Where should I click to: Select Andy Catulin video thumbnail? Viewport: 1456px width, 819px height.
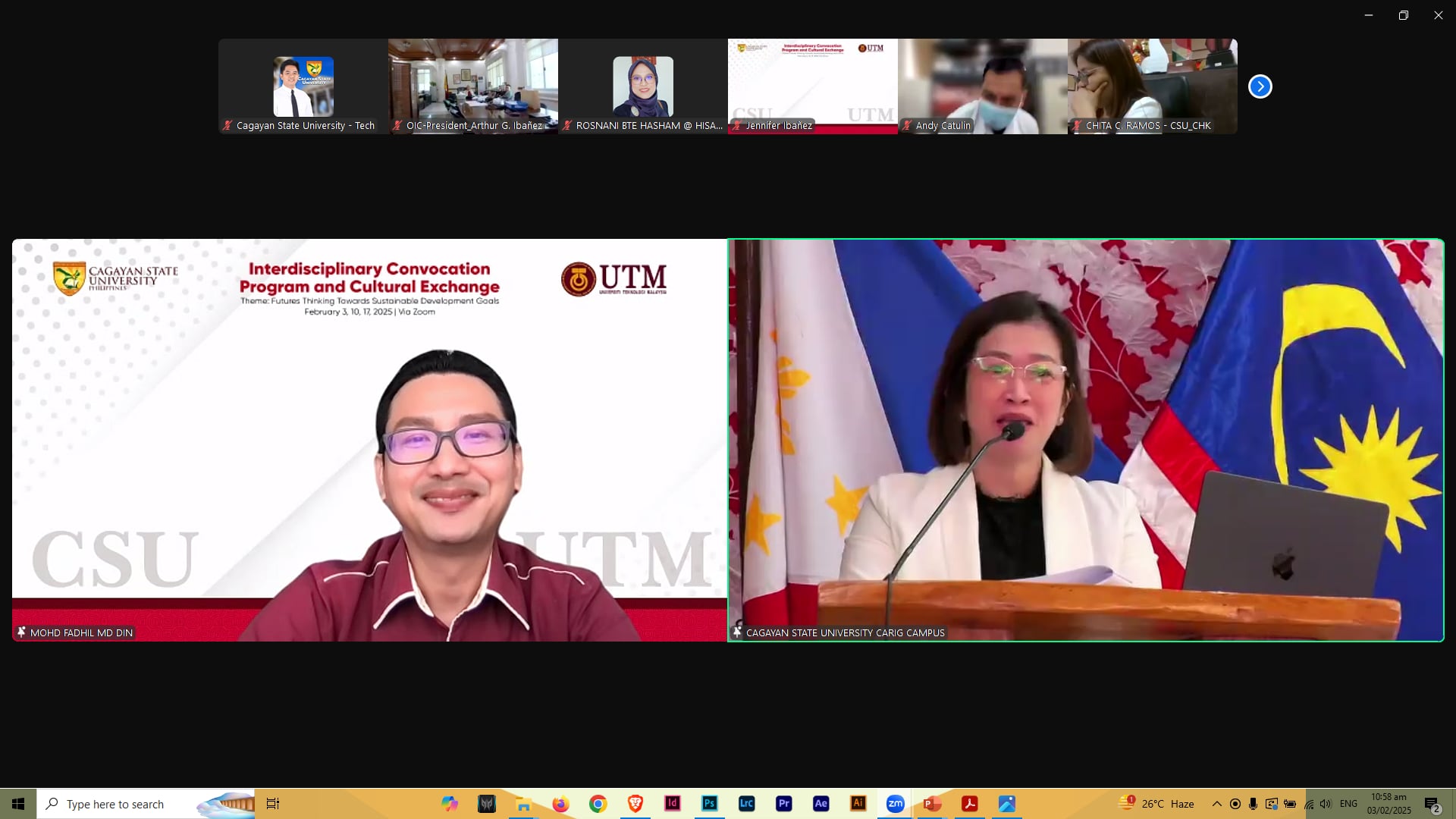(x=983, y=86)
